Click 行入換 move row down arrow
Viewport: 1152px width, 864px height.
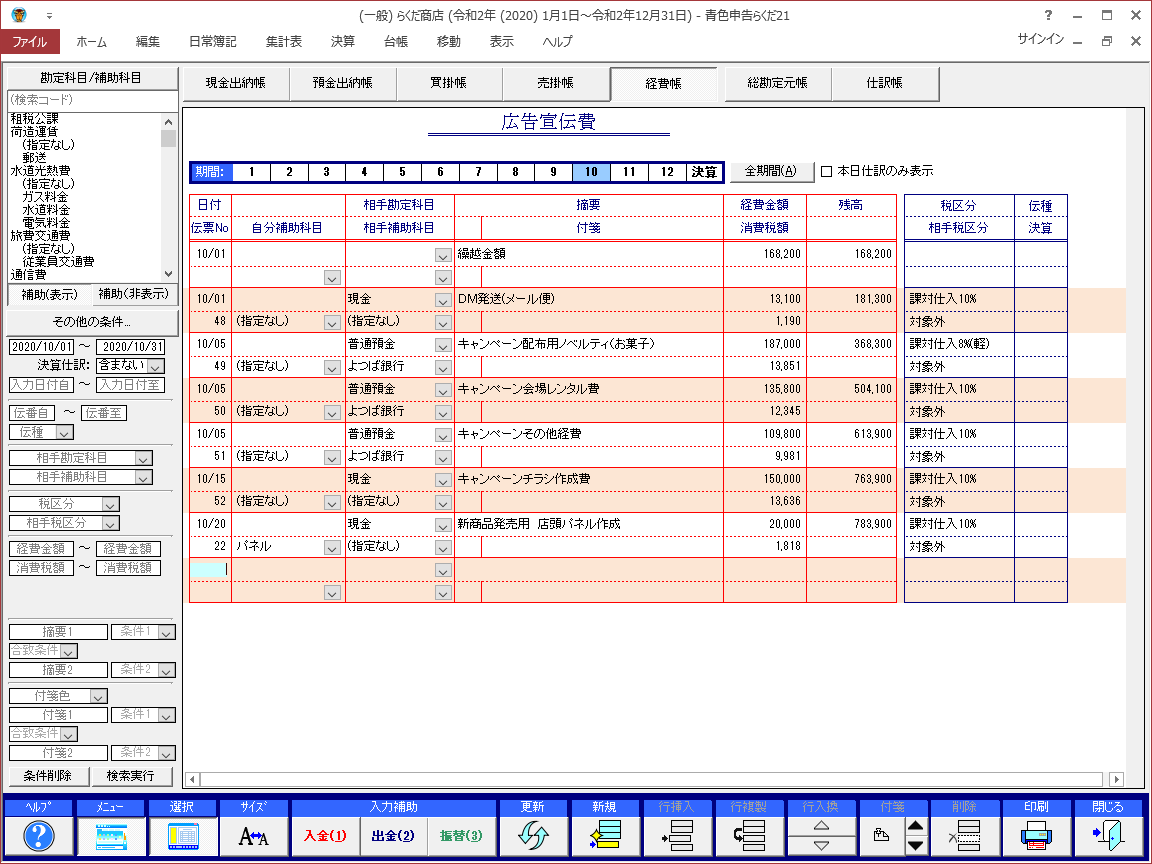(821, 846)
